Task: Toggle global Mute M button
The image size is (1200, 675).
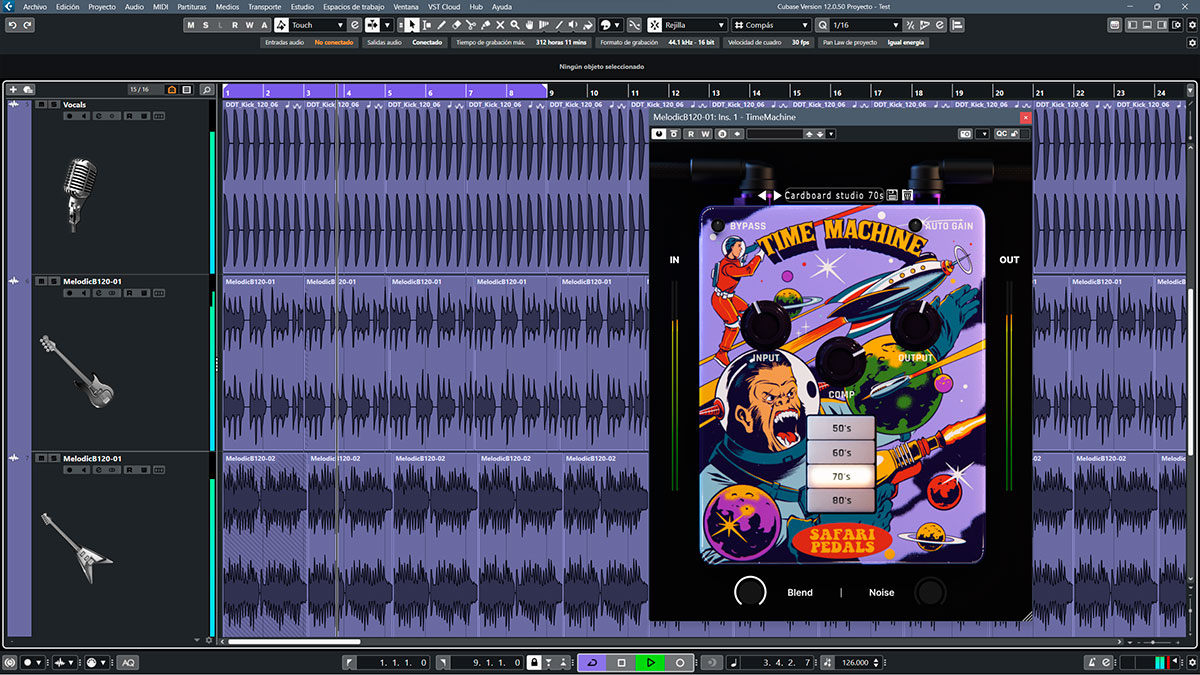Action: [191, 25]
